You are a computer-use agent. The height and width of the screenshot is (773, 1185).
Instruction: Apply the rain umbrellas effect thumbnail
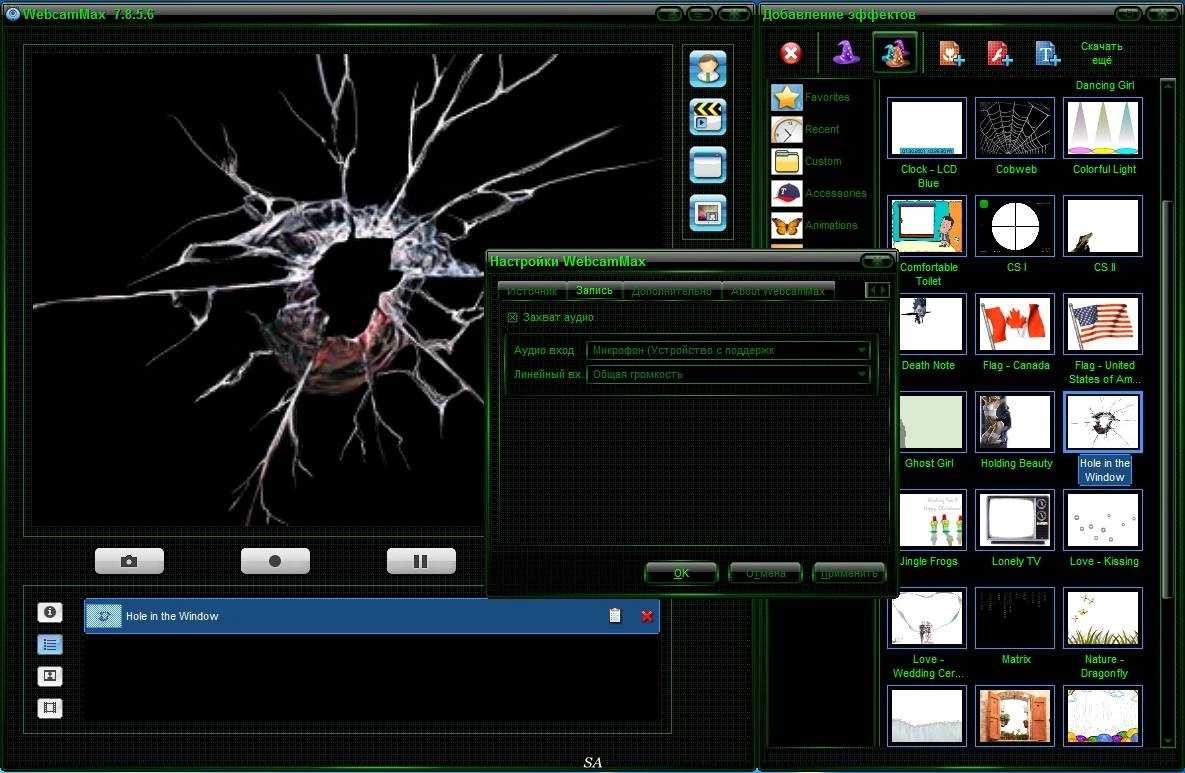coord(1103,716)
